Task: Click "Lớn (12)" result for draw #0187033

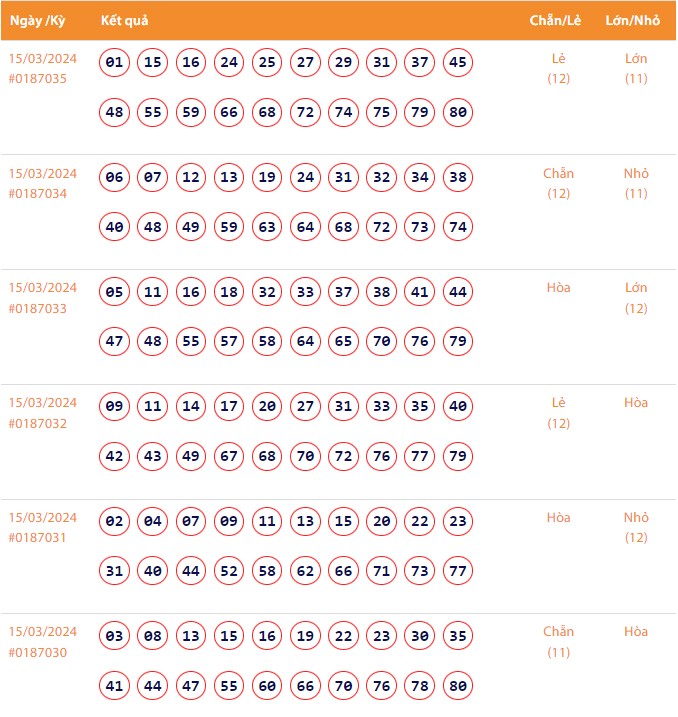Action: 636,297
